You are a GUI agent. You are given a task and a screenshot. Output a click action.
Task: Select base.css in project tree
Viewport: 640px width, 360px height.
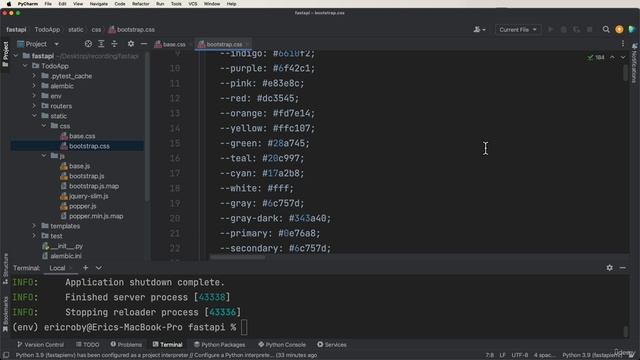pos(82,136)
